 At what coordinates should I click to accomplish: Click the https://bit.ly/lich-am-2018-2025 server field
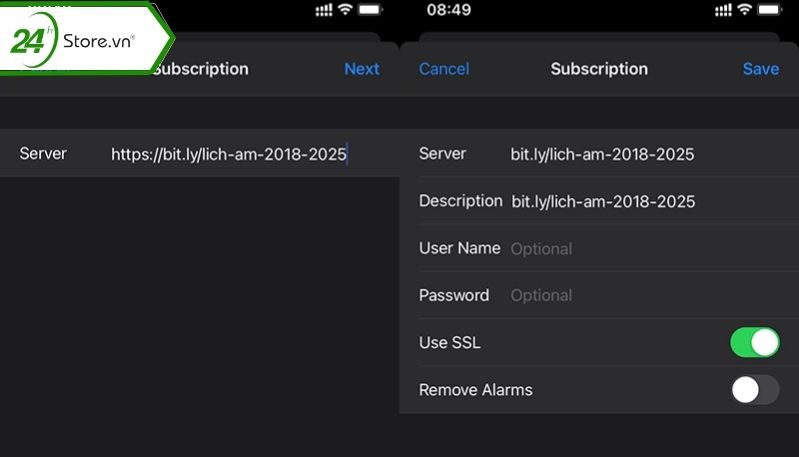click(x=229, y=154)
